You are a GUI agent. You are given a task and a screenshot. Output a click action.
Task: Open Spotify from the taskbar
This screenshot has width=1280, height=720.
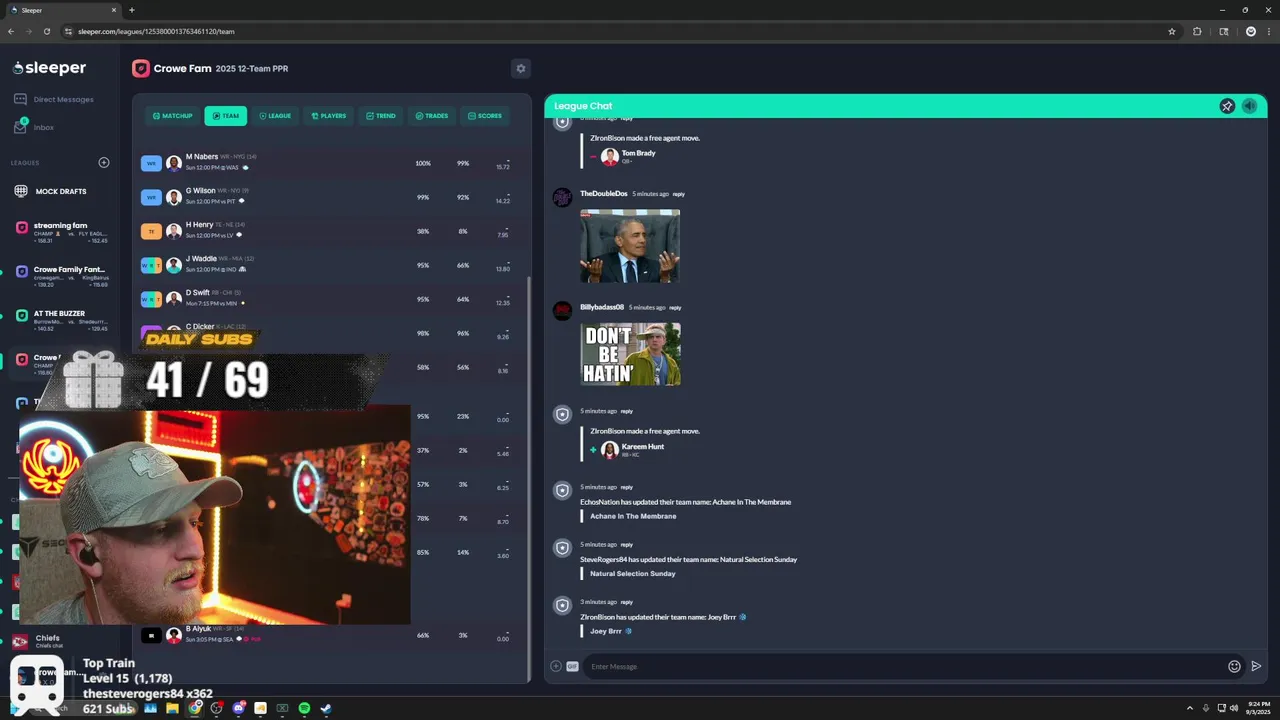point(304,708)
